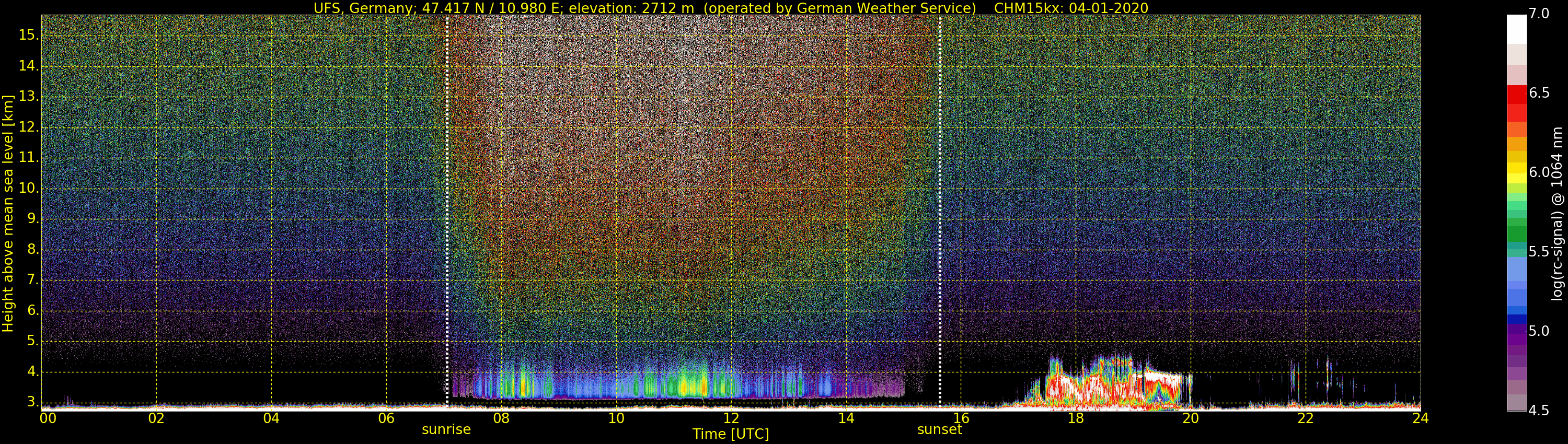Click the time axis tick '22'

coord(1306,418)
